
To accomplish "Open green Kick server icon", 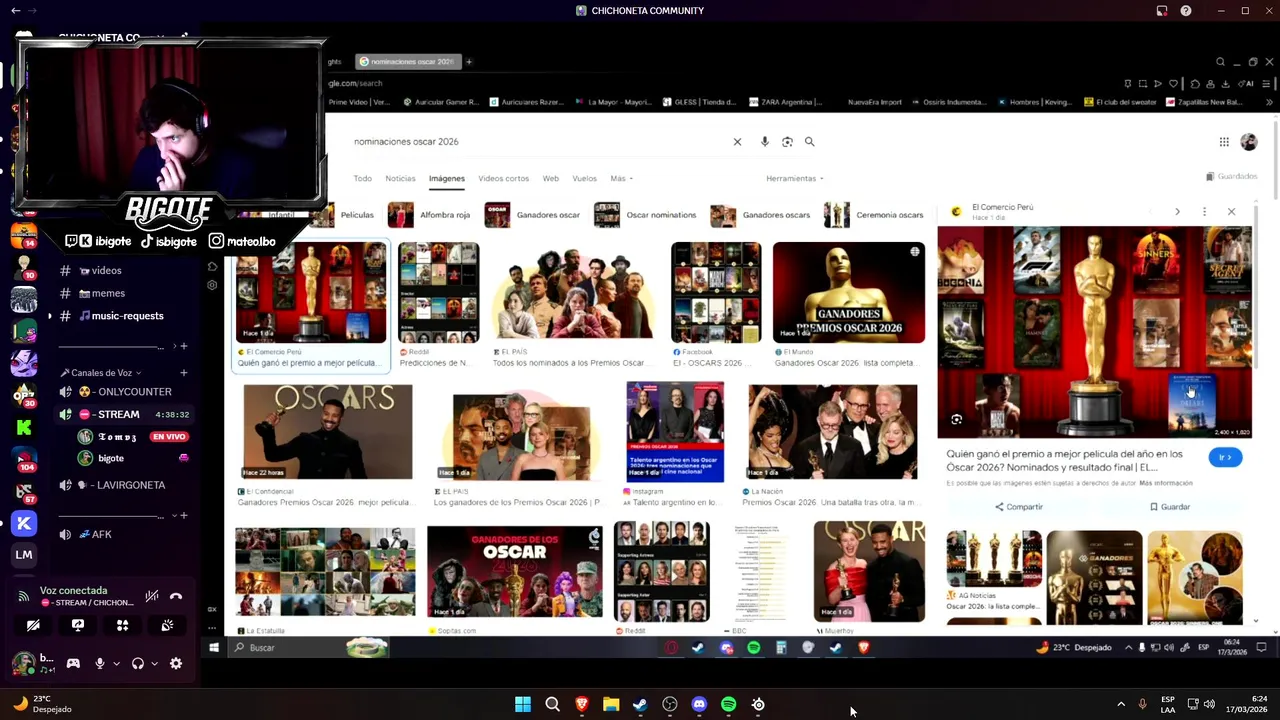I will [24, 427].
